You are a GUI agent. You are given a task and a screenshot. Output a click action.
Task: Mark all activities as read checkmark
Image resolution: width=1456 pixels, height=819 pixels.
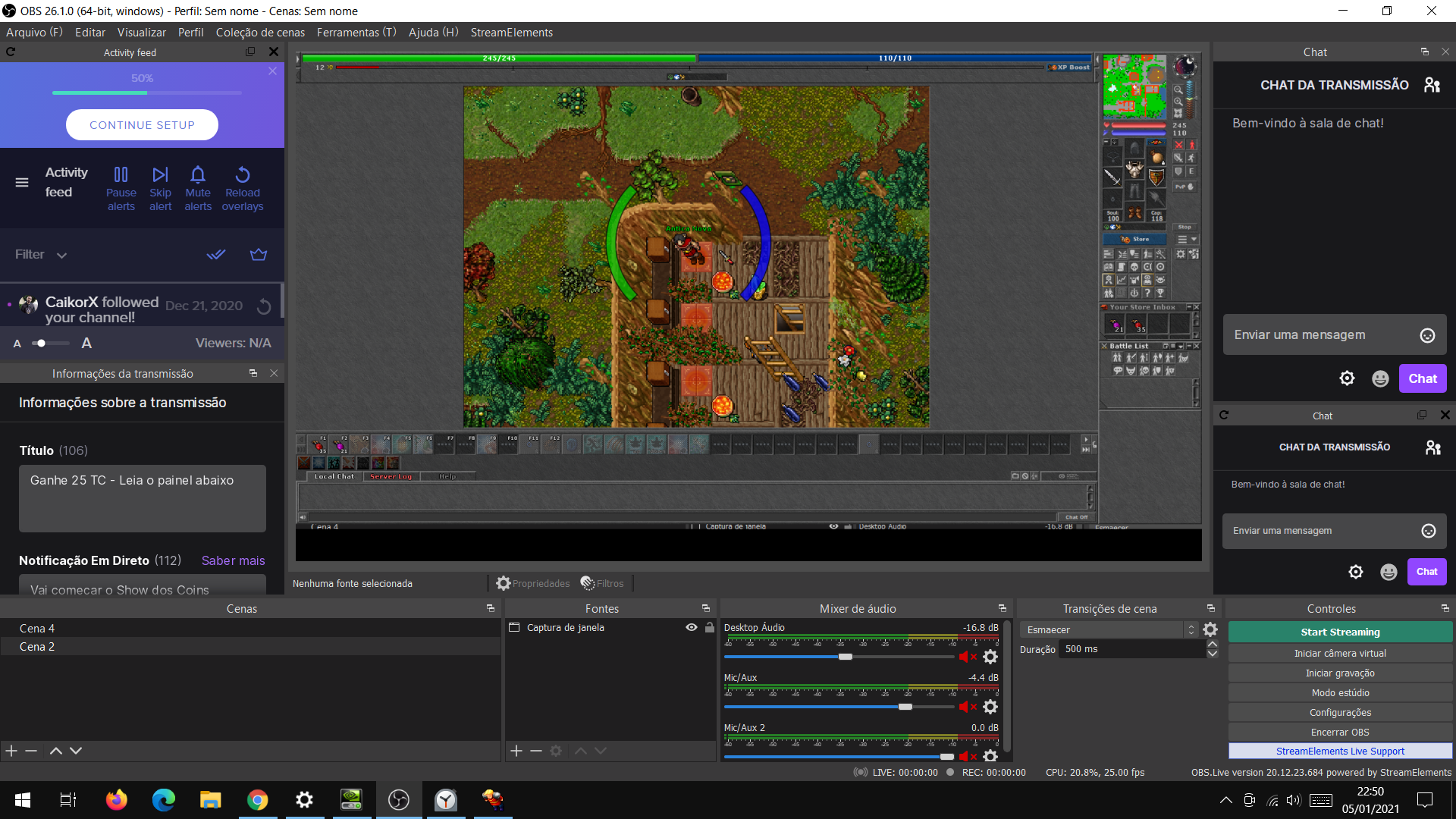point(216,254)
